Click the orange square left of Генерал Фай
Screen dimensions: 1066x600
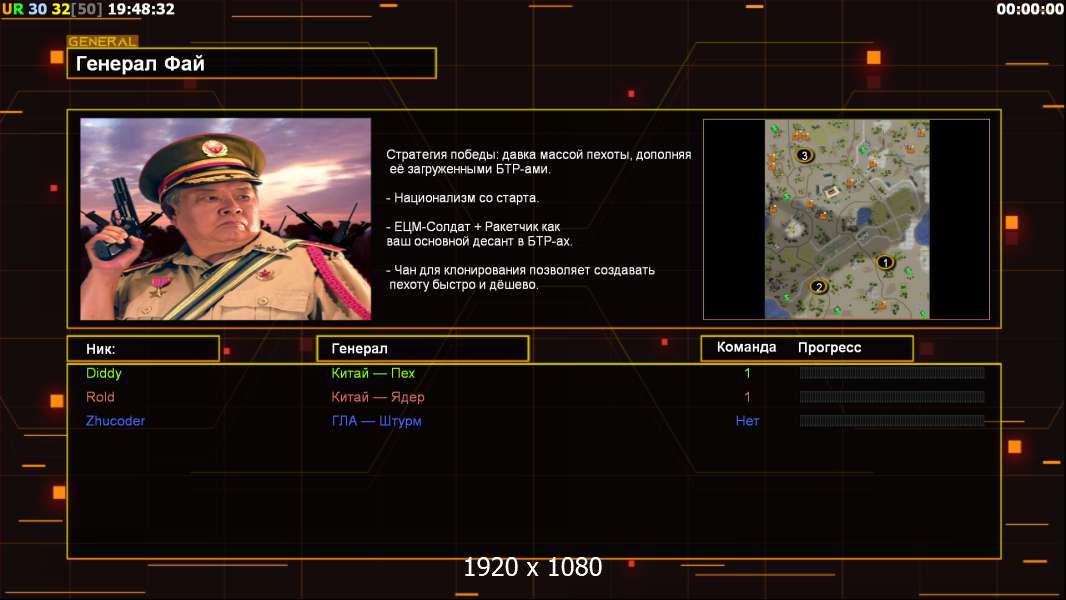point(56,58)
